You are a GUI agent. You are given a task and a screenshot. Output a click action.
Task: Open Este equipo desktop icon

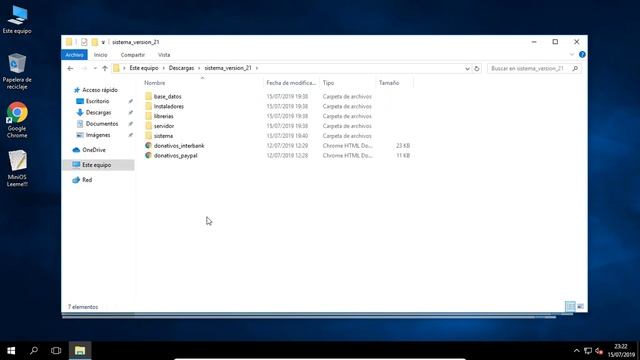point(17,19)
